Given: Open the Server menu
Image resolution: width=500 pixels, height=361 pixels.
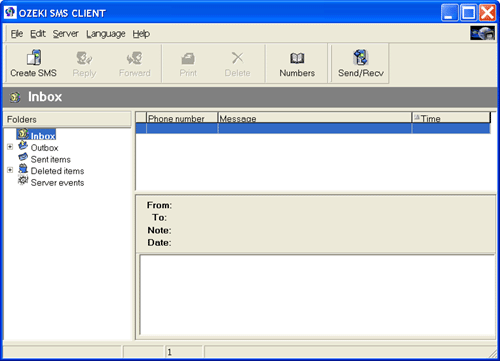Looking at the screenshot, I should (65, 34).
